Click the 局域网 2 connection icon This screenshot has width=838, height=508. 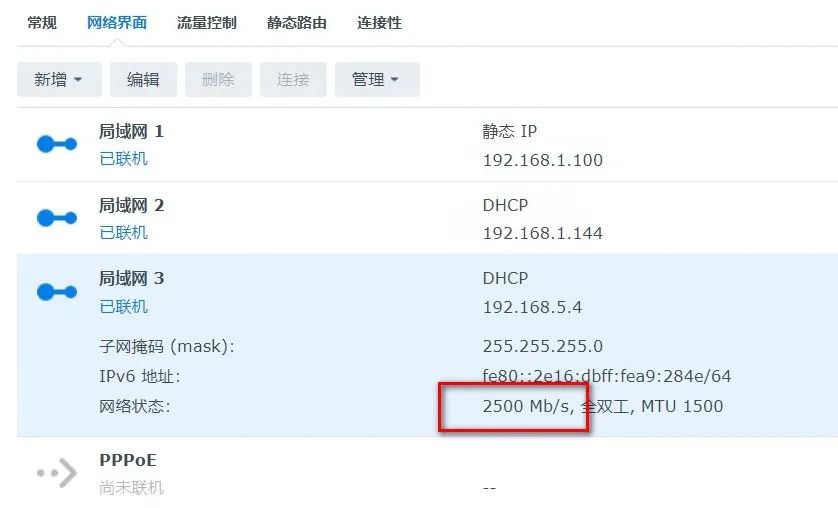[x=57, y=218]
